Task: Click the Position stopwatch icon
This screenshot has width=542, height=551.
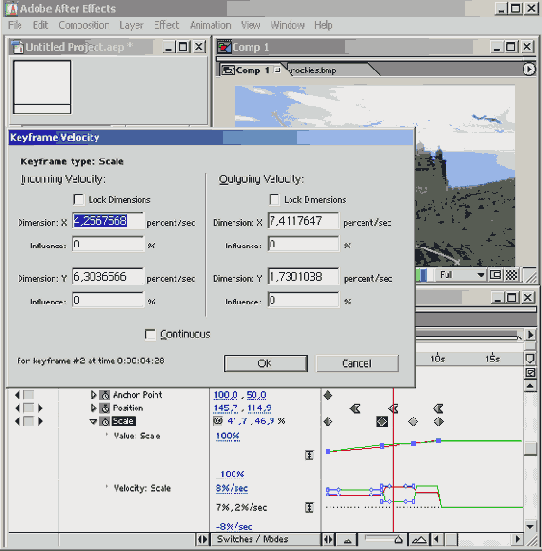Action: 105,408
